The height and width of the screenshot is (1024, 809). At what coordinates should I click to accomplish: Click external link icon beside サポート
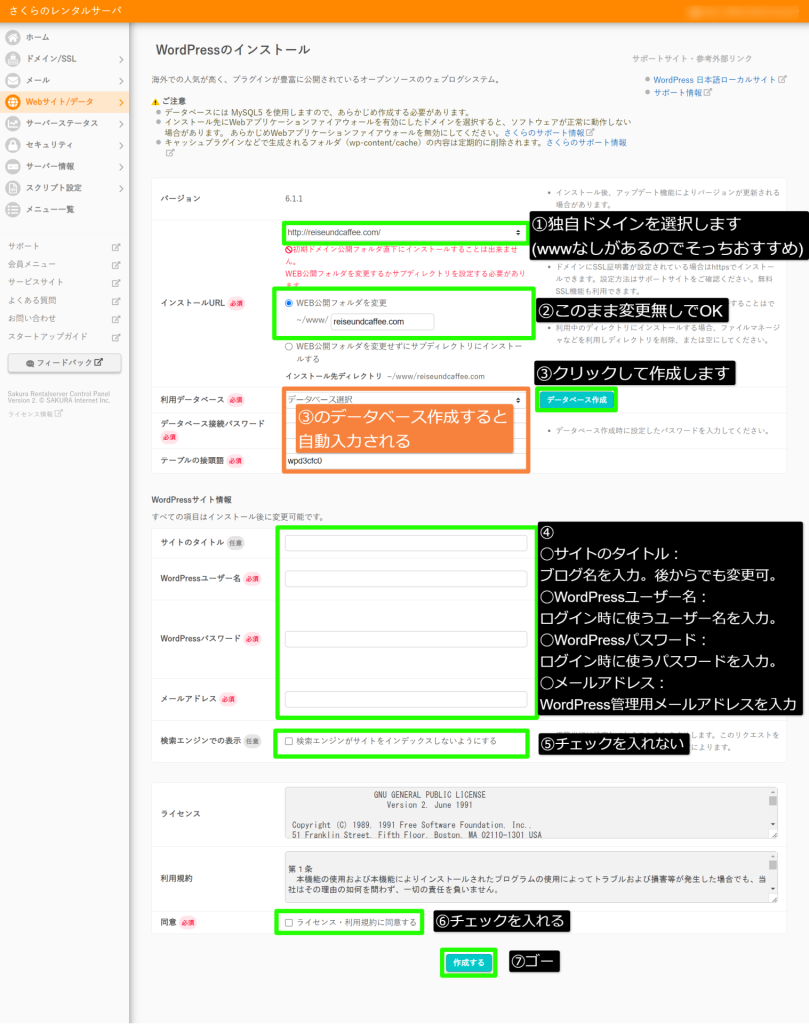[x=116, y=247]
